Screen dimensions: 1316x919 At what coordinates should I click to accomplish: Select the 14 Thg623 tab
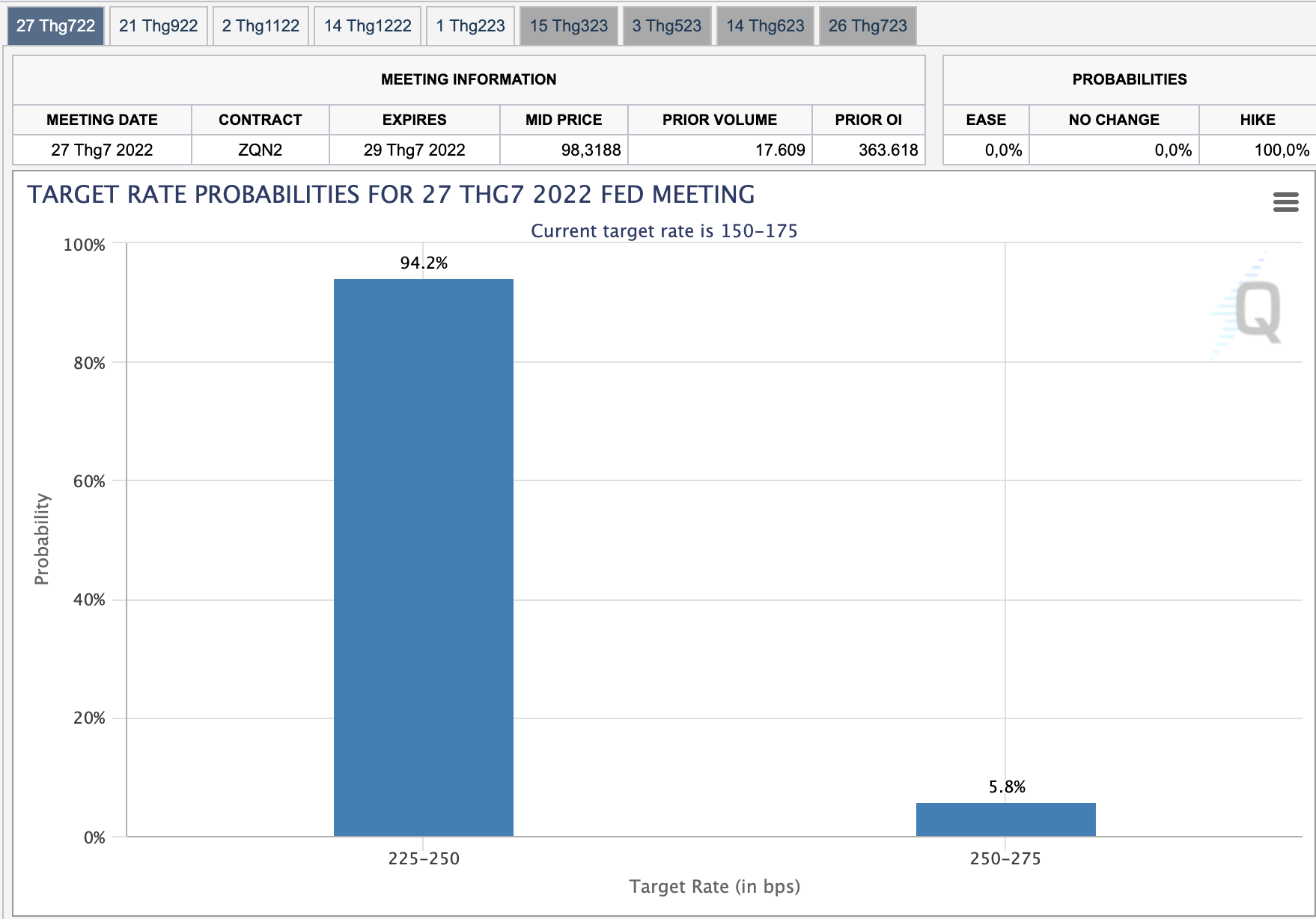tap(765, 26)
